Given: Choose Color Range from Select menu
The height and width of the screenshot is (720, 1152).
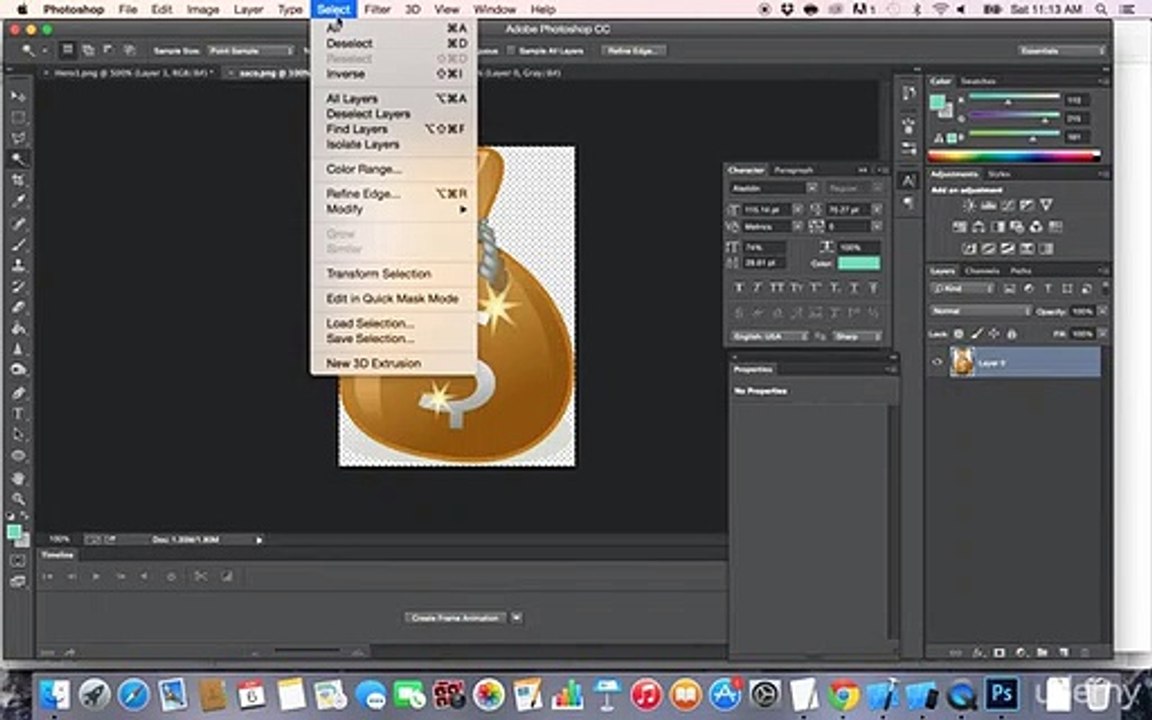Looking at the screenshot, I should coord(397,169).
